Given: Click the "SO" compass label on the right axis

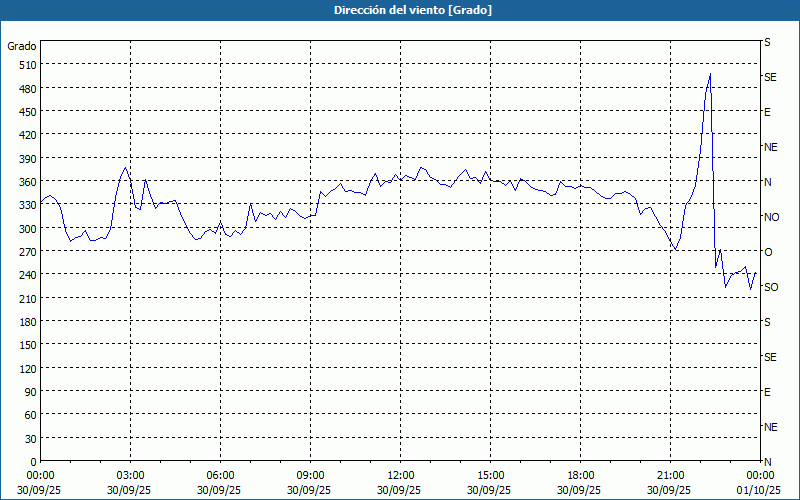Looking at the screenshot, I should click(x=771, y=287).
